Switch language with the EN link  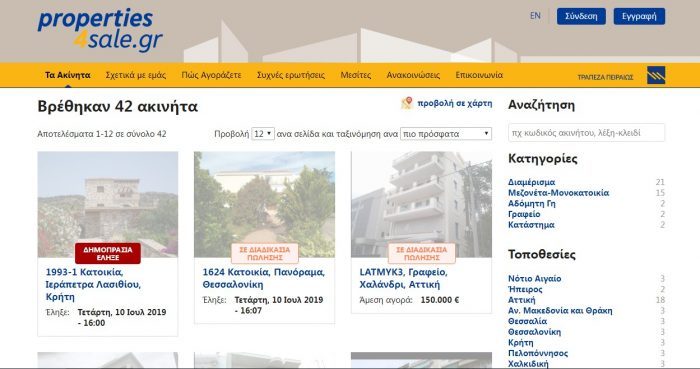click(535, 16)
